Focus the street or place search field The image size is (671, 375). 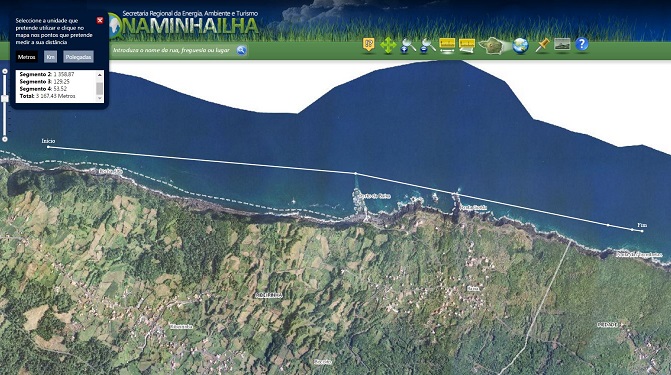(172, 50)
